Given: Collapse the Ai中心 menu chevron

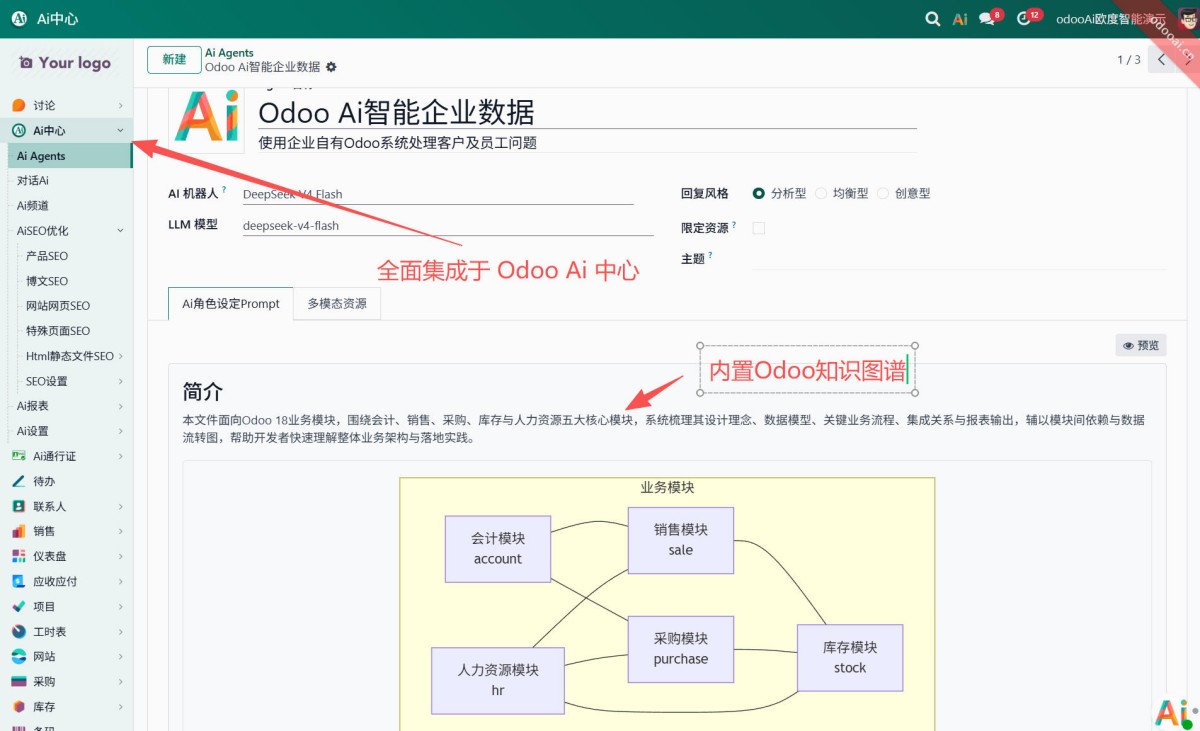Looking at the screenshot, I should click(x=120, y=130).
